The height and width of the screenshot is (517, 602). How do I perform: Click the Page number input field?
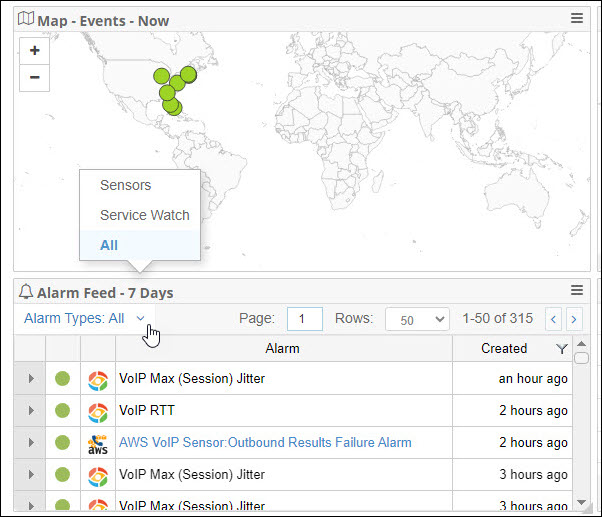click(304, 319)
